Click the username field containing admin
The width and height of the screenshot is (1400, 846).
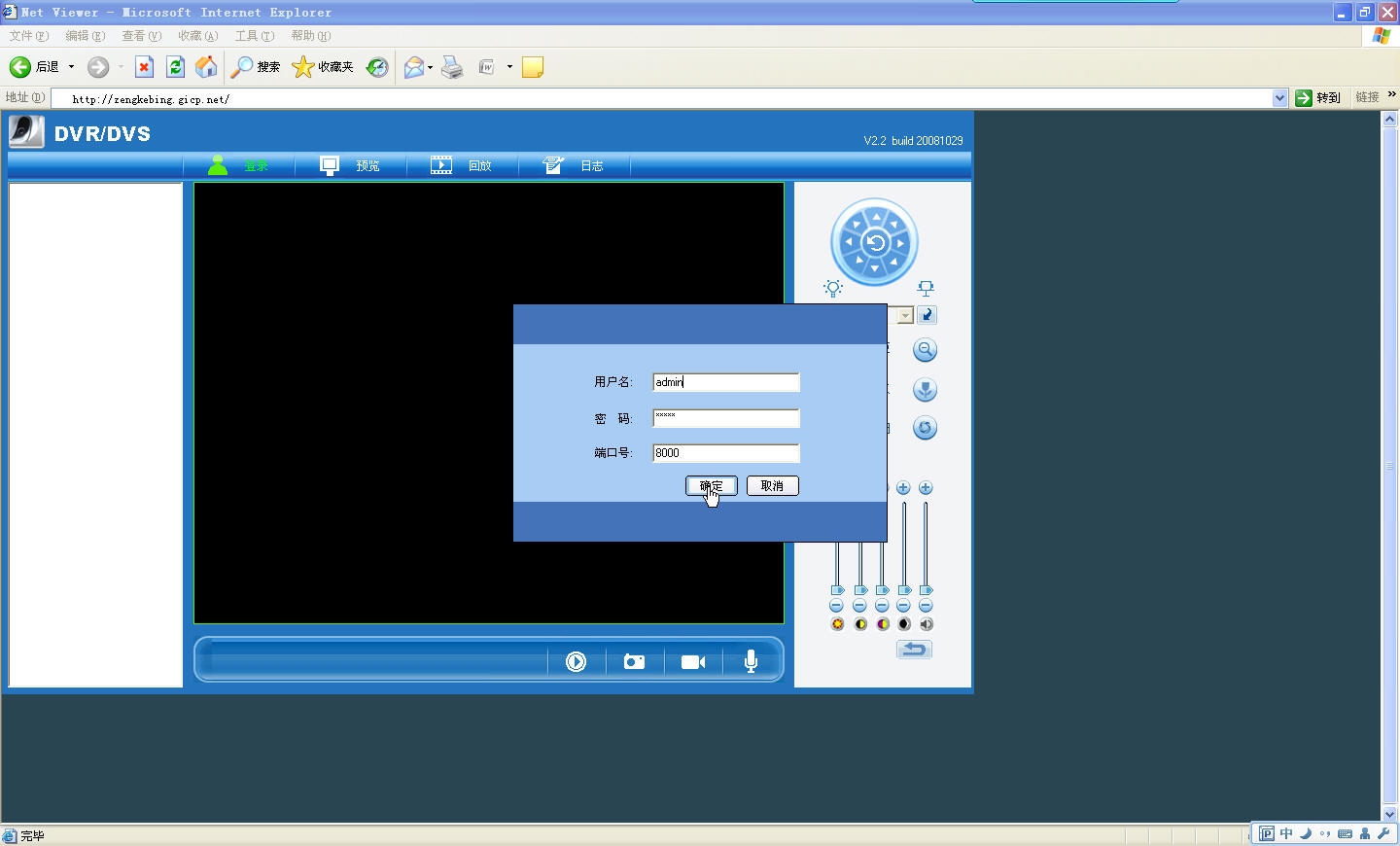click(726, 382)
